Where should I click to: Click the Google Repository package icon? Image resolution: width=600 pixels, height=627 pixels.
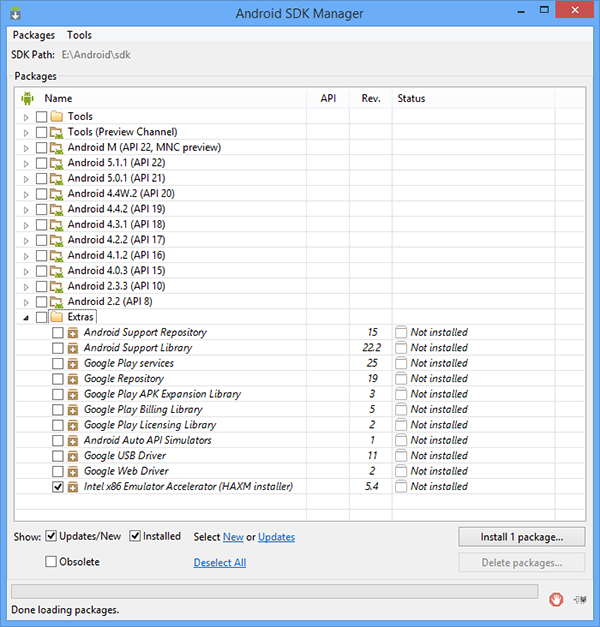[x=73, y=379]
